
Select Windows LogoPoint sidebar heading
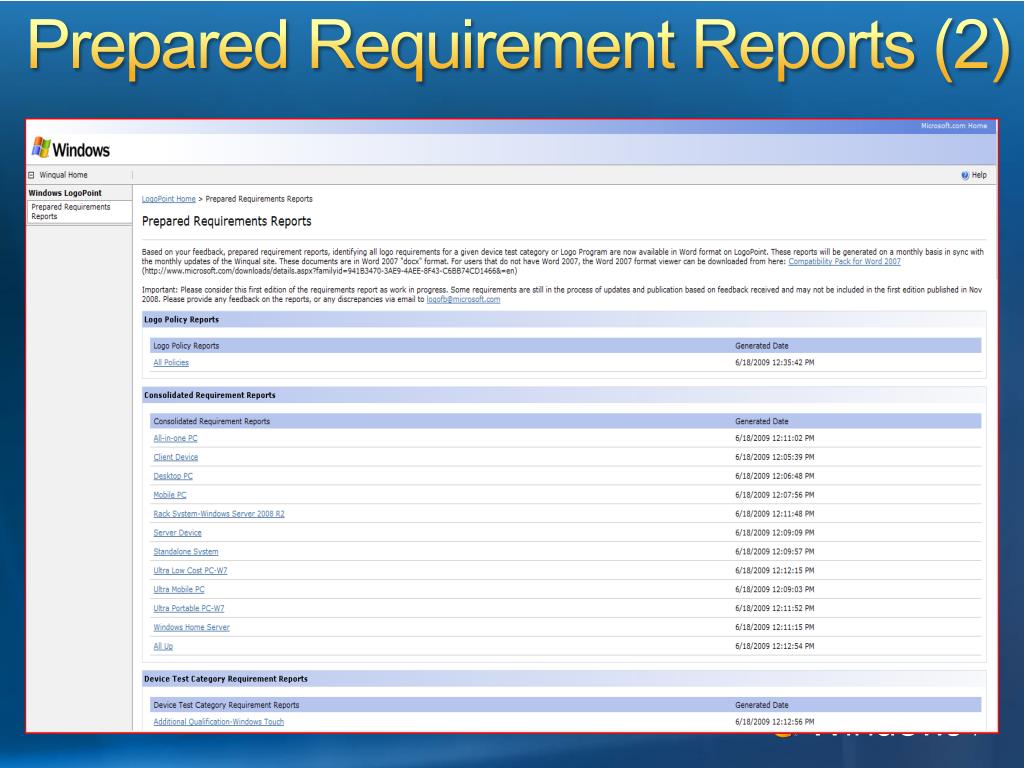[65, 193]
